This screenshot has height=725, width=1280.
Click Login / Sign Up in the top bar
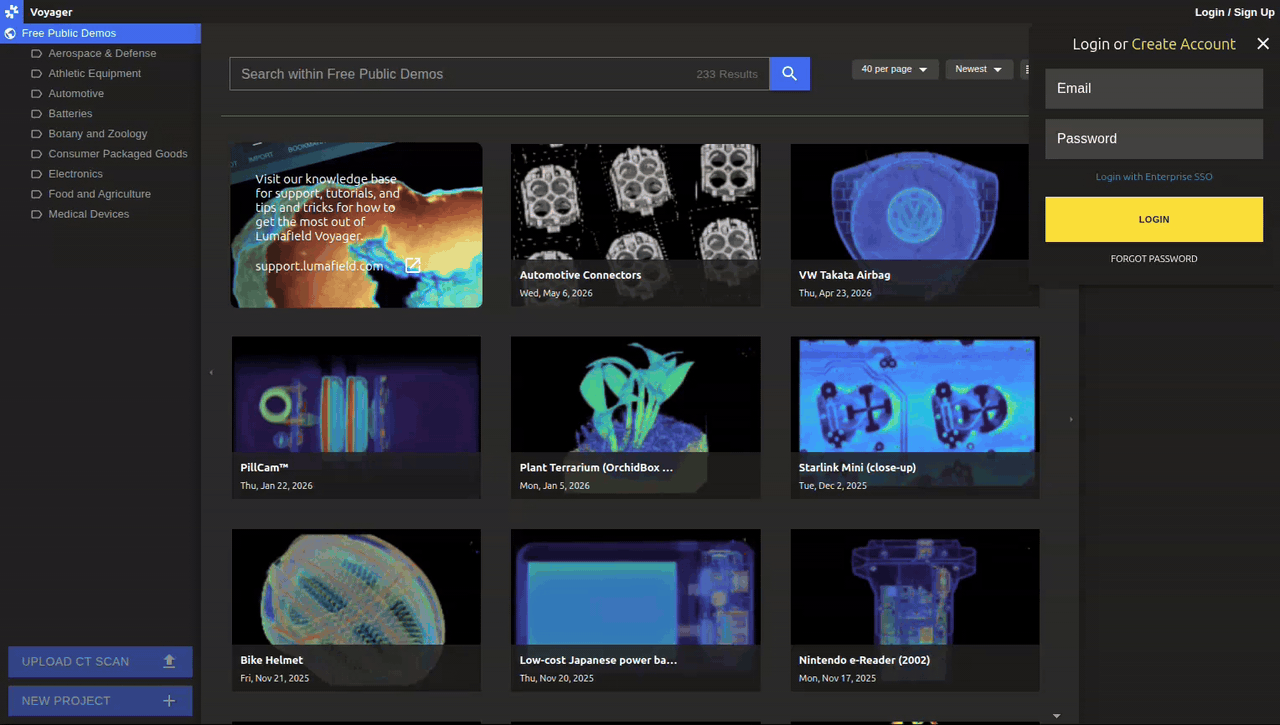pos(1235,12)
